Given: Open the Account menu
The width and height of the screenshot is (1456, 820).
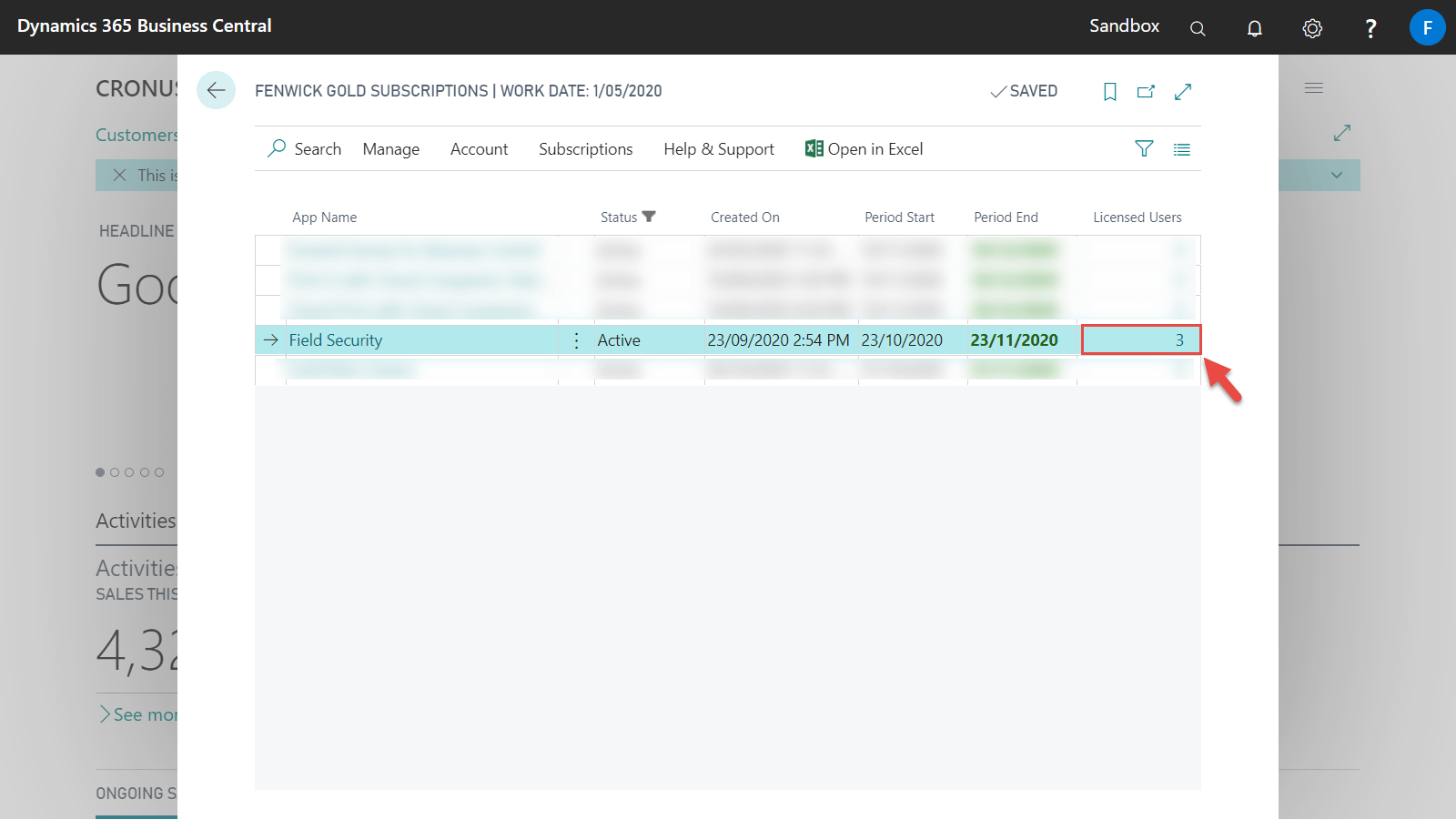Looking at the screenshot, I should [x=480, y=149].
